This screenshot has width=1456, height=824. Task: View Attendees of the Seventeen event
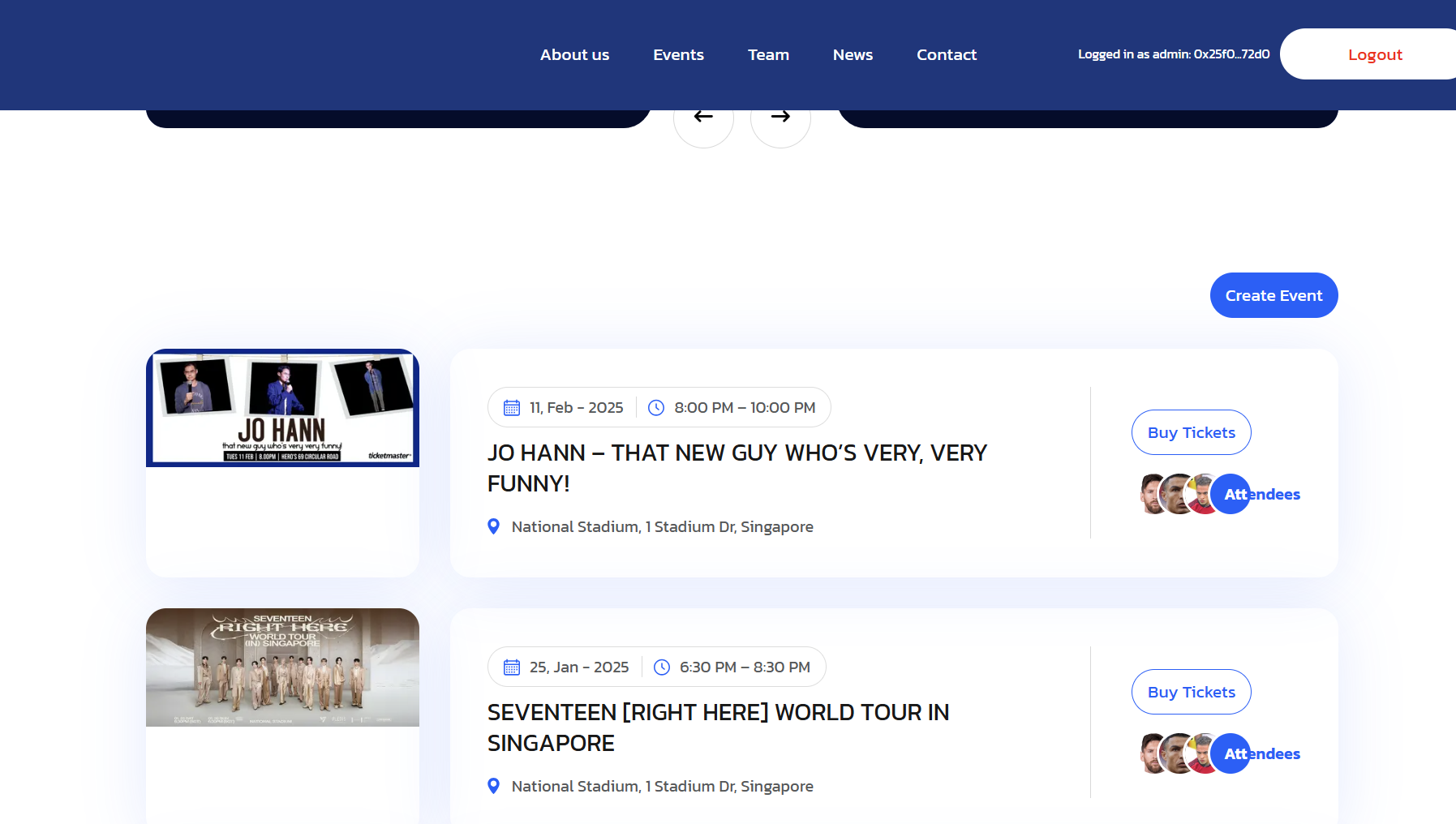(1262, 753)
